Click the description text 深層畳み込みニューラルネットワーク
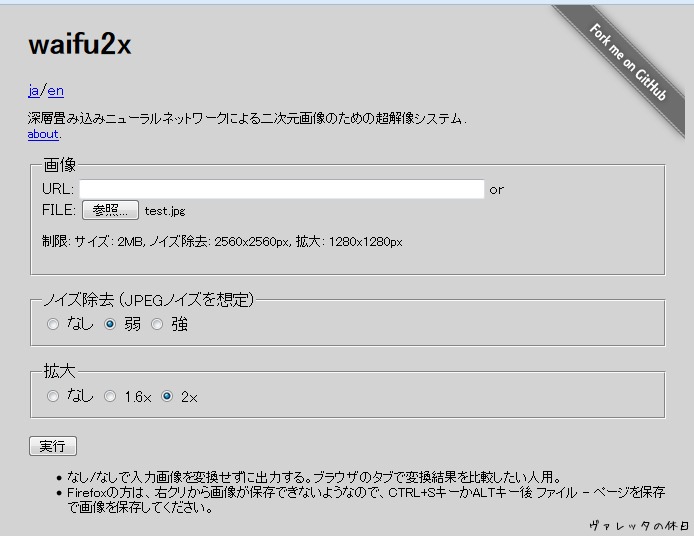This screenshot has width=694, height=536. pos(247,119)
